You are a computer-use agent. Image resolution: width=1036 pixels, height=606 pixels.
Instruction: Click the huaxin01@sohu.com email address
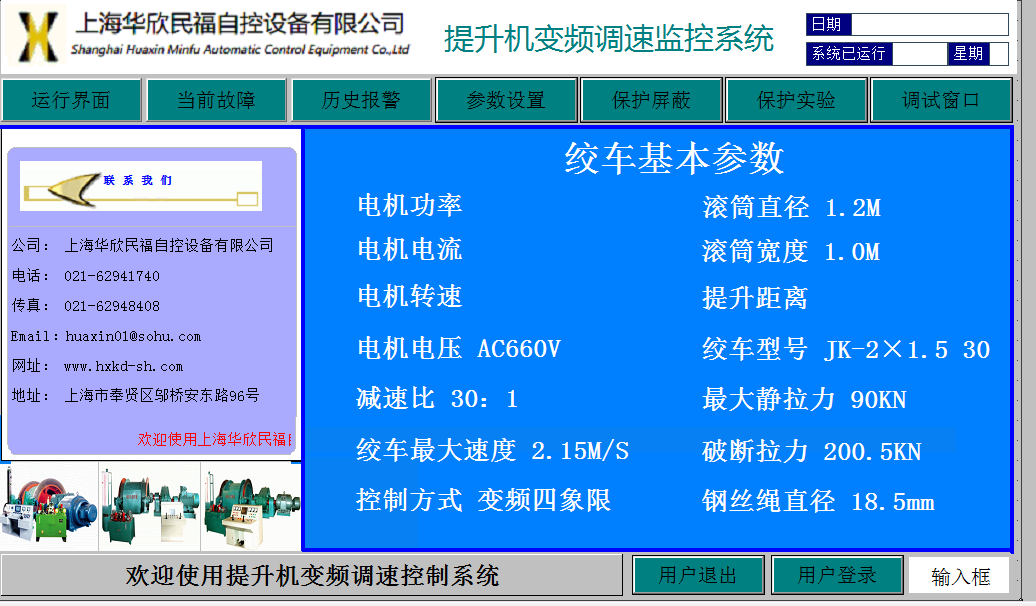click(x=133, y=336)
